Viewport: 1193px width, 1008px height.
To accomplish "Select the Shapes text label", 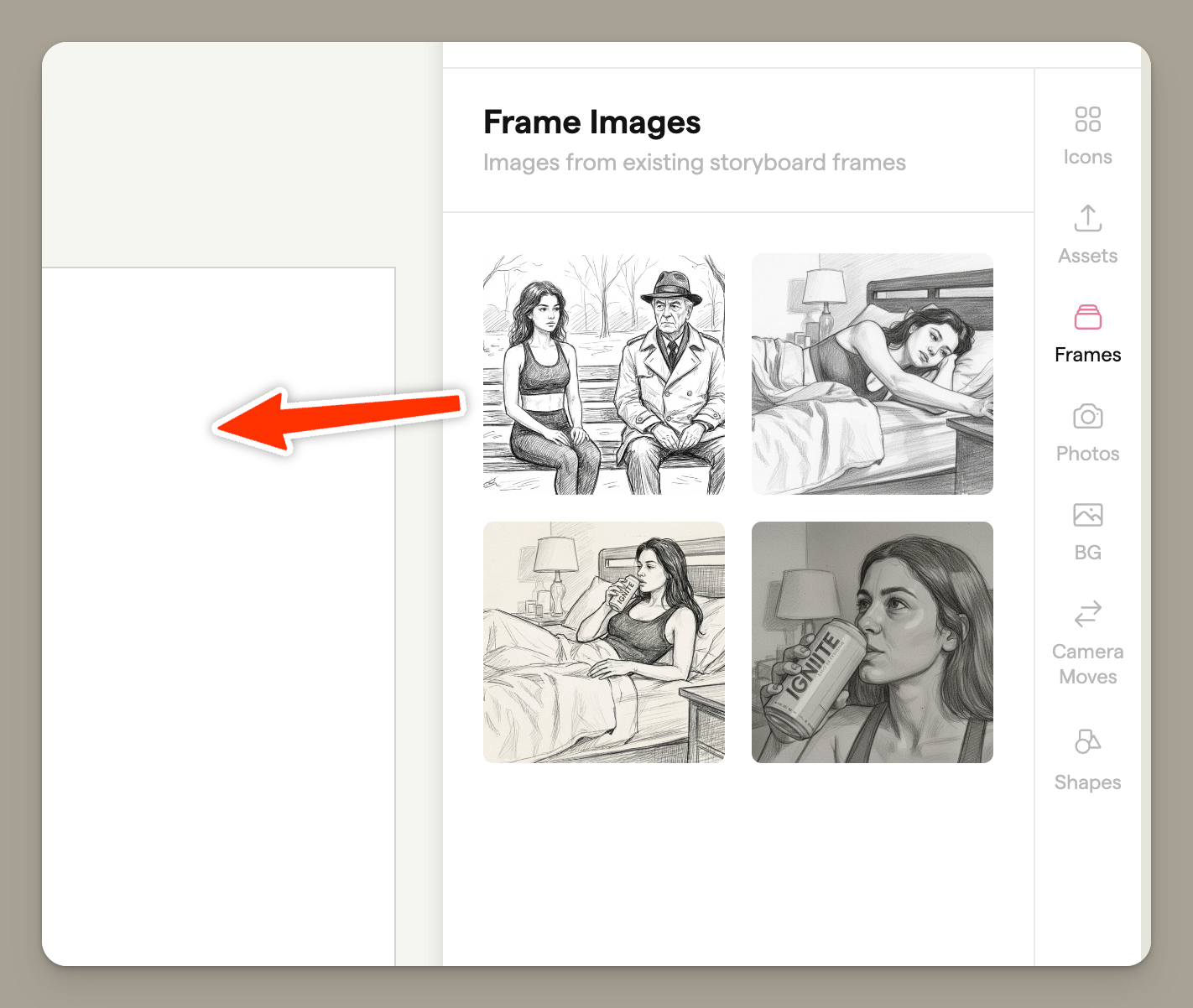I will 1087,782.
